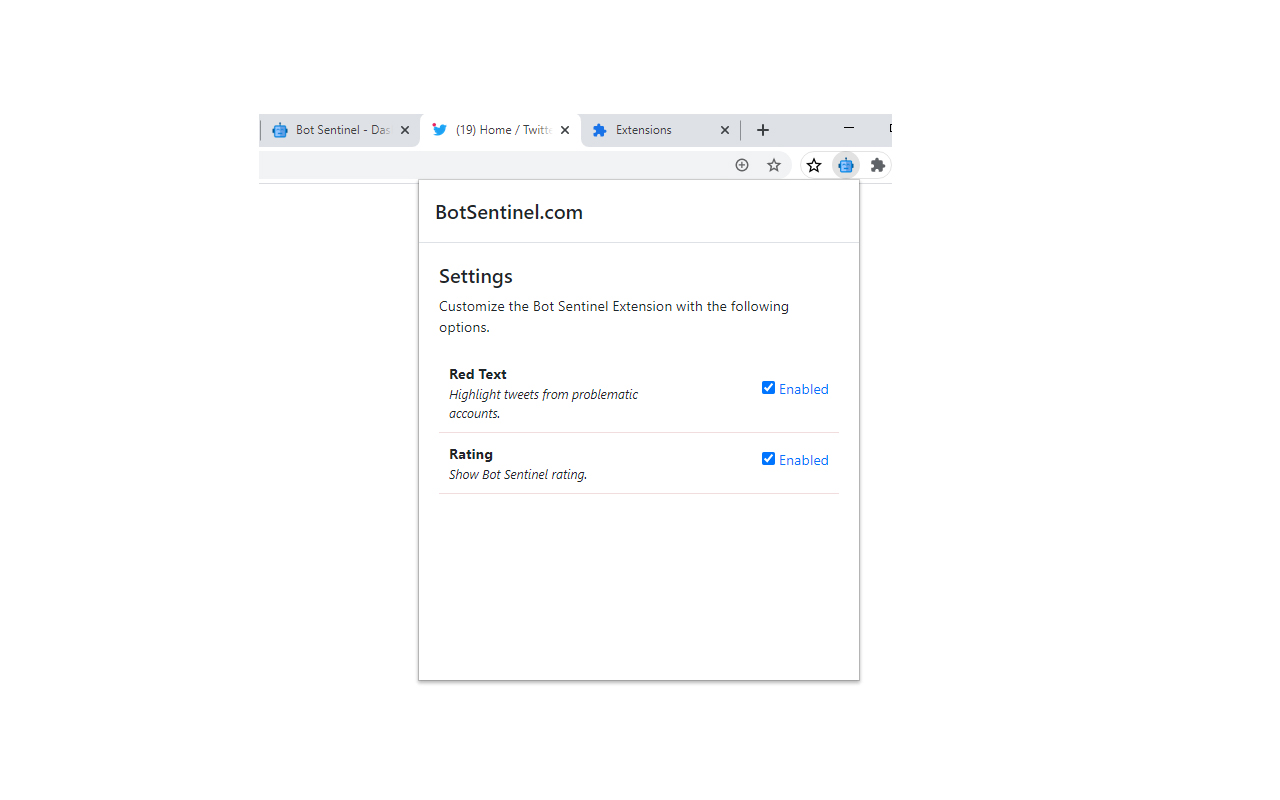Screen dimensions: 1280x800
Task: Open the Extensions puzzle-piece menu icon
Action: [x=877, y=165]
